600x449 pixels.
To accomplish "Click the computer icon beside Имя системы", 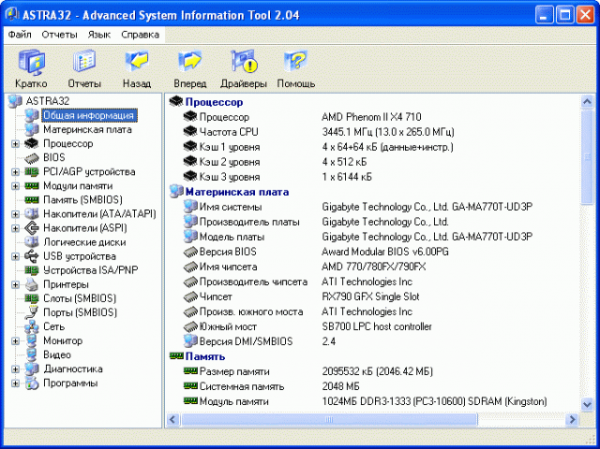I will tap(190, 207).
